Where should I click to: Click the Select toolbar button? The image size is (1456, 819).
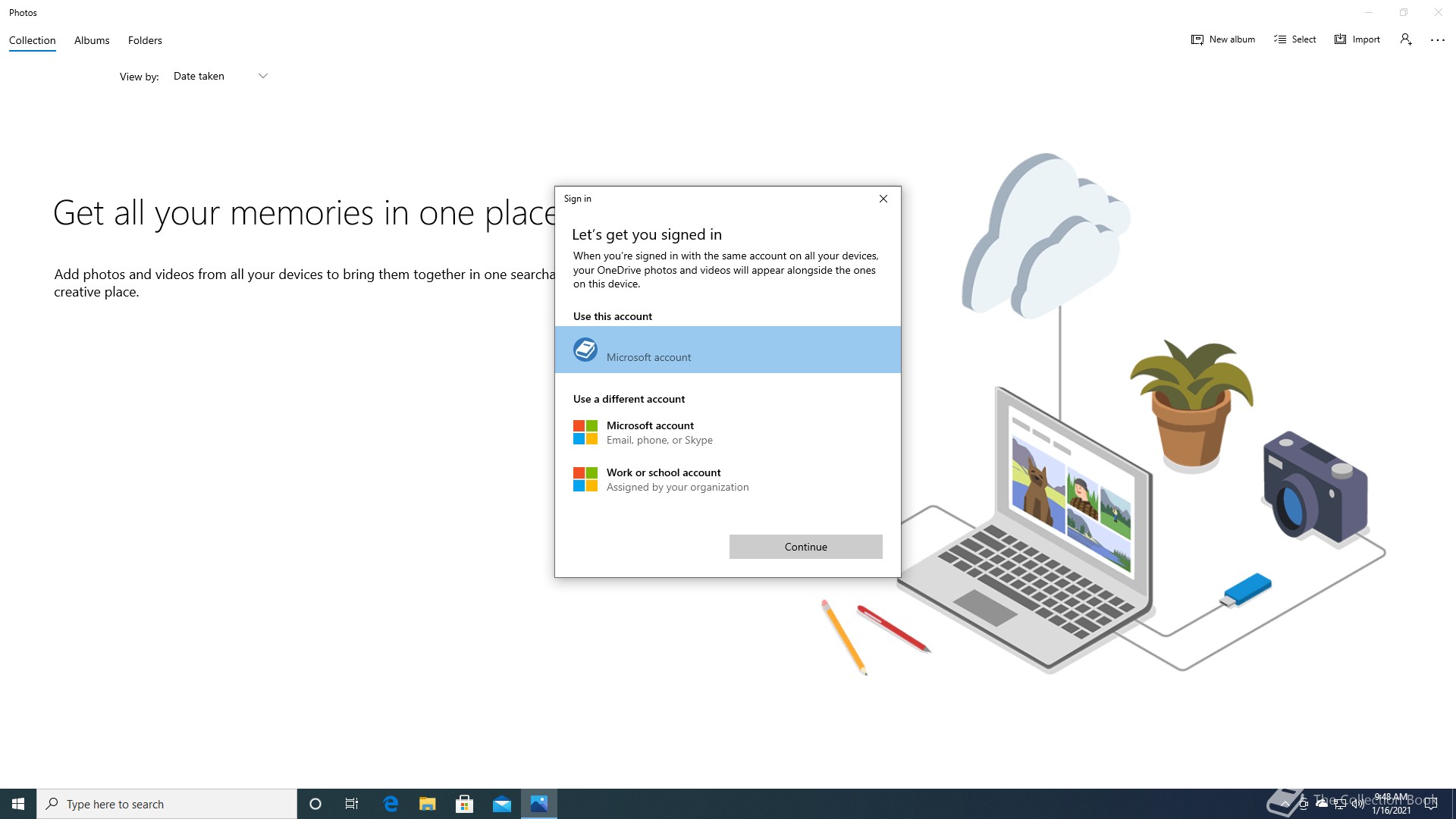click(1295, 39)
